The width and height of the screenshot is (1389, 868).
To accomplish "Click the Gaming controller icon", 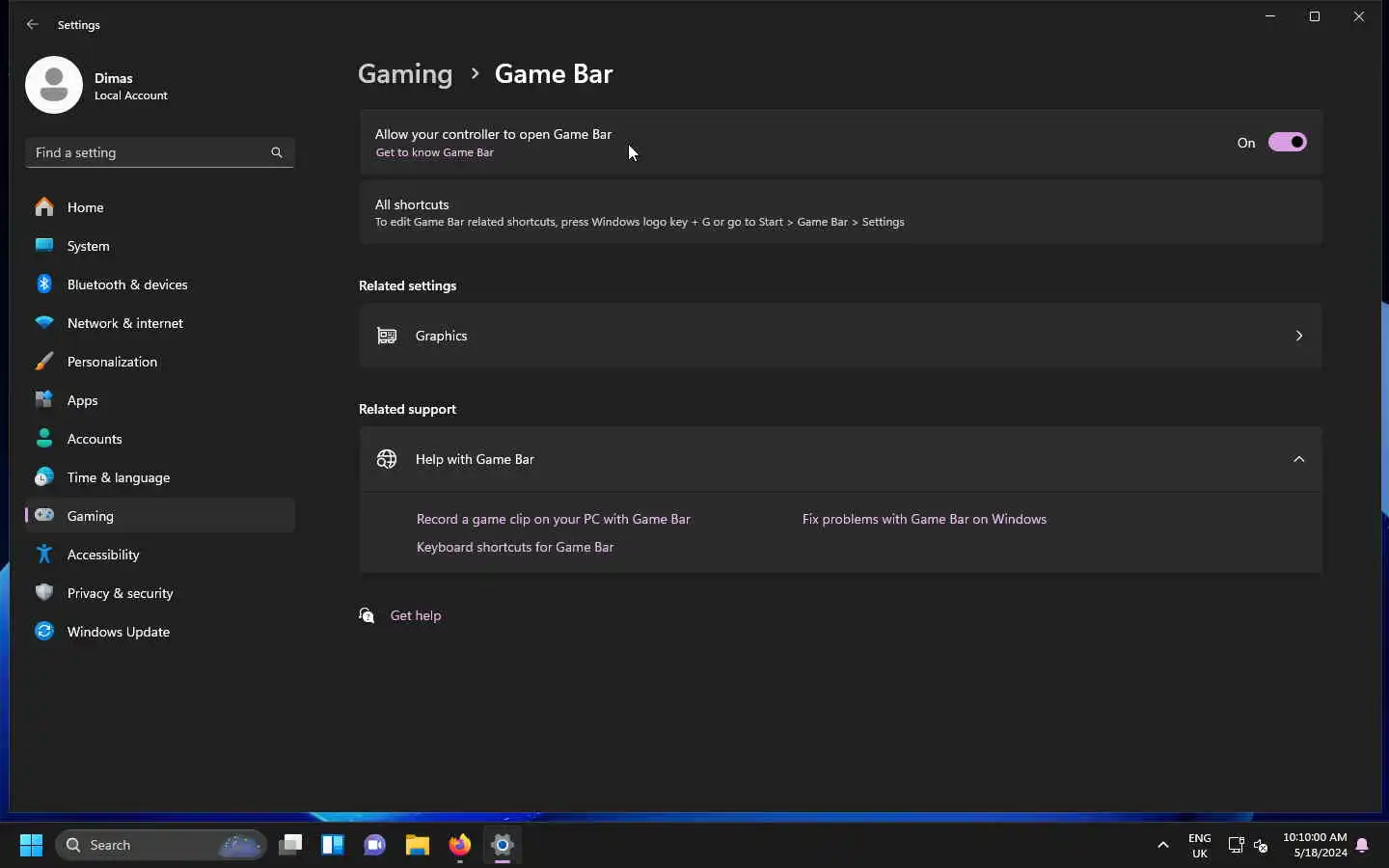I will tap(44, 516).
